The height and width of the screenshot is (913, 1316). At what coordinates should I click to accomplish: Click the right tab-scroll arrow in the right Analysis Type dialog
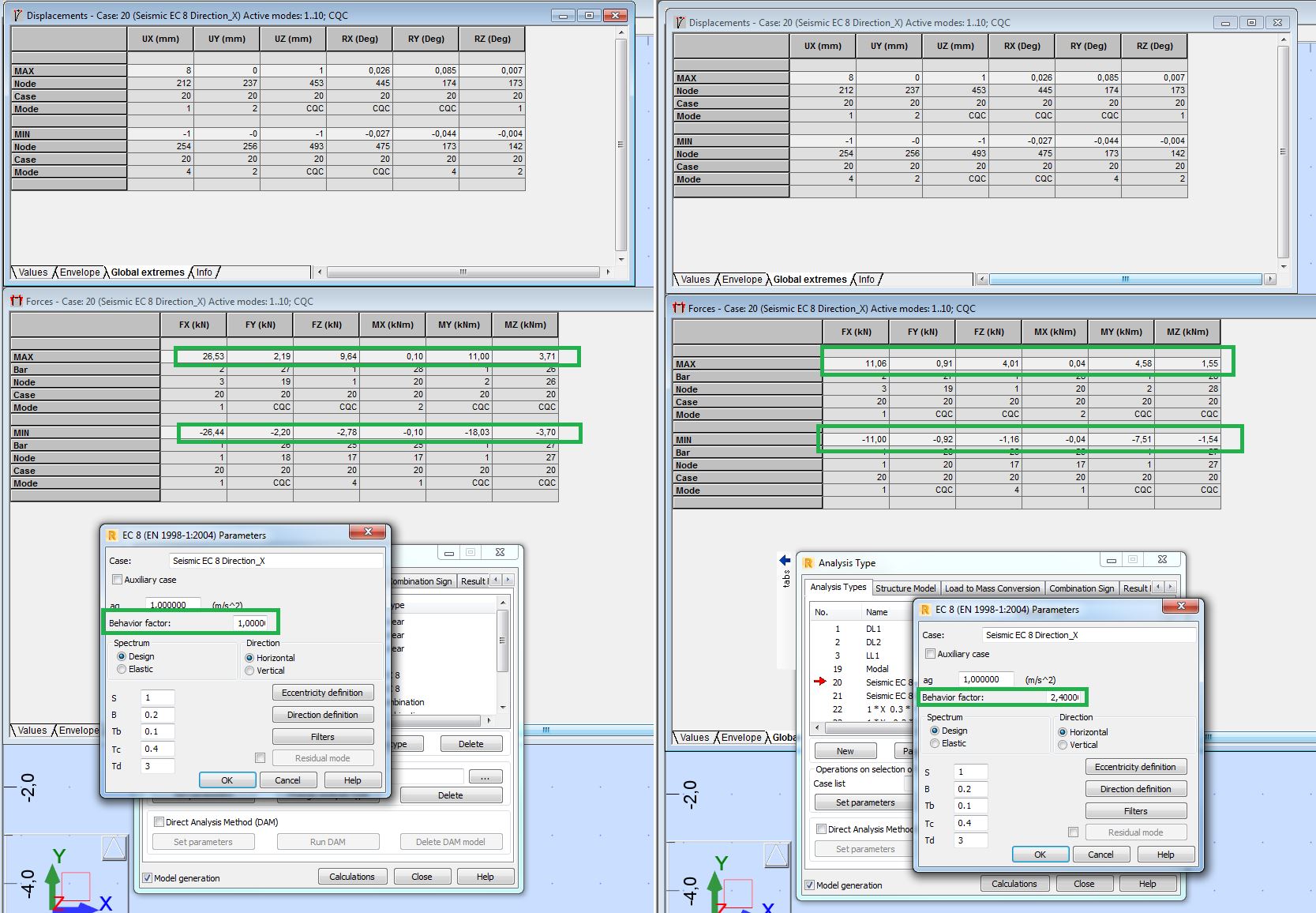pos(1172,587)
